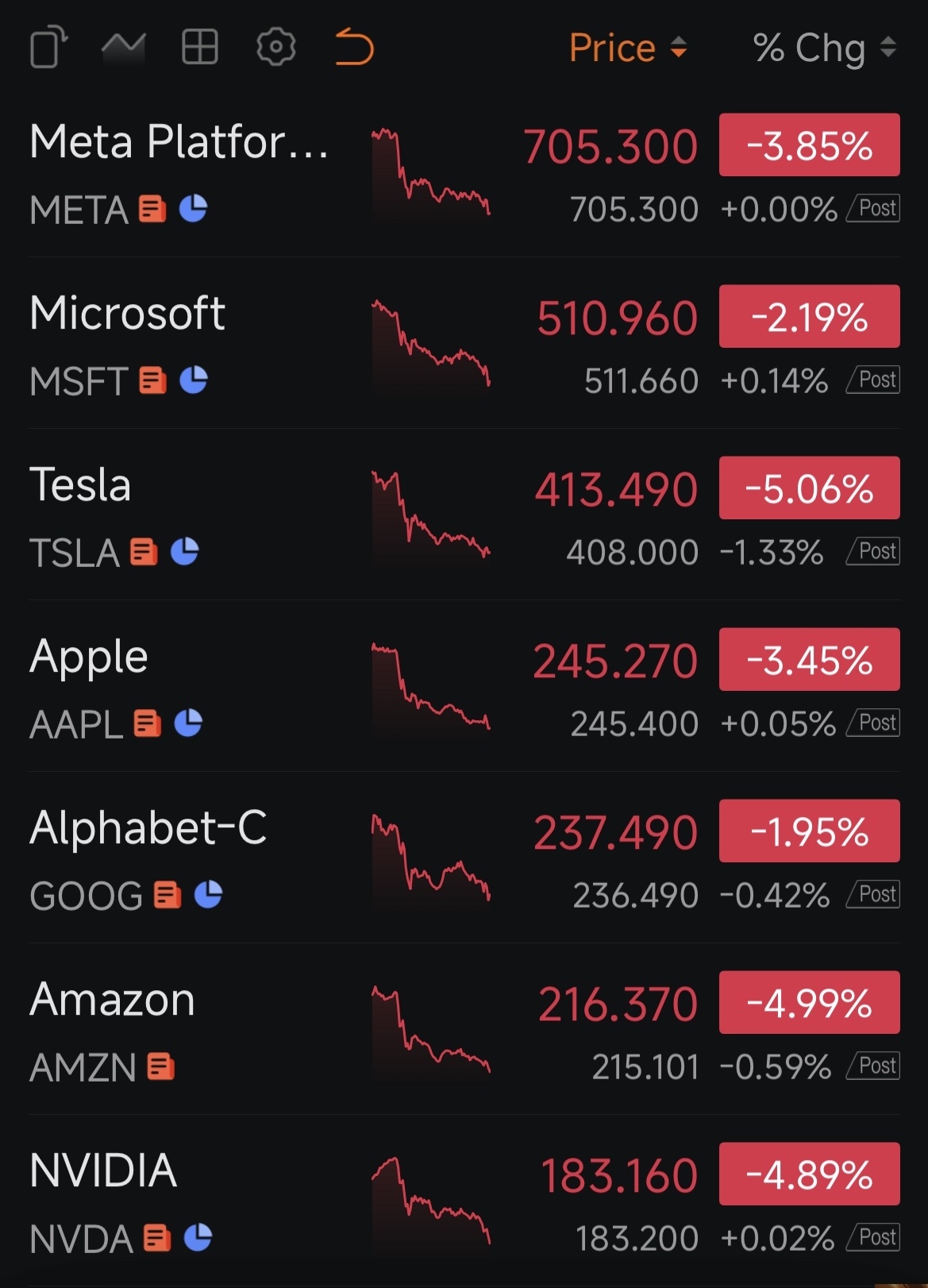Tap Amazon's -4.99% change badge
The height and width of the screenshot is (1288, 928).
pyautogui.click(x=809, y=1003)
